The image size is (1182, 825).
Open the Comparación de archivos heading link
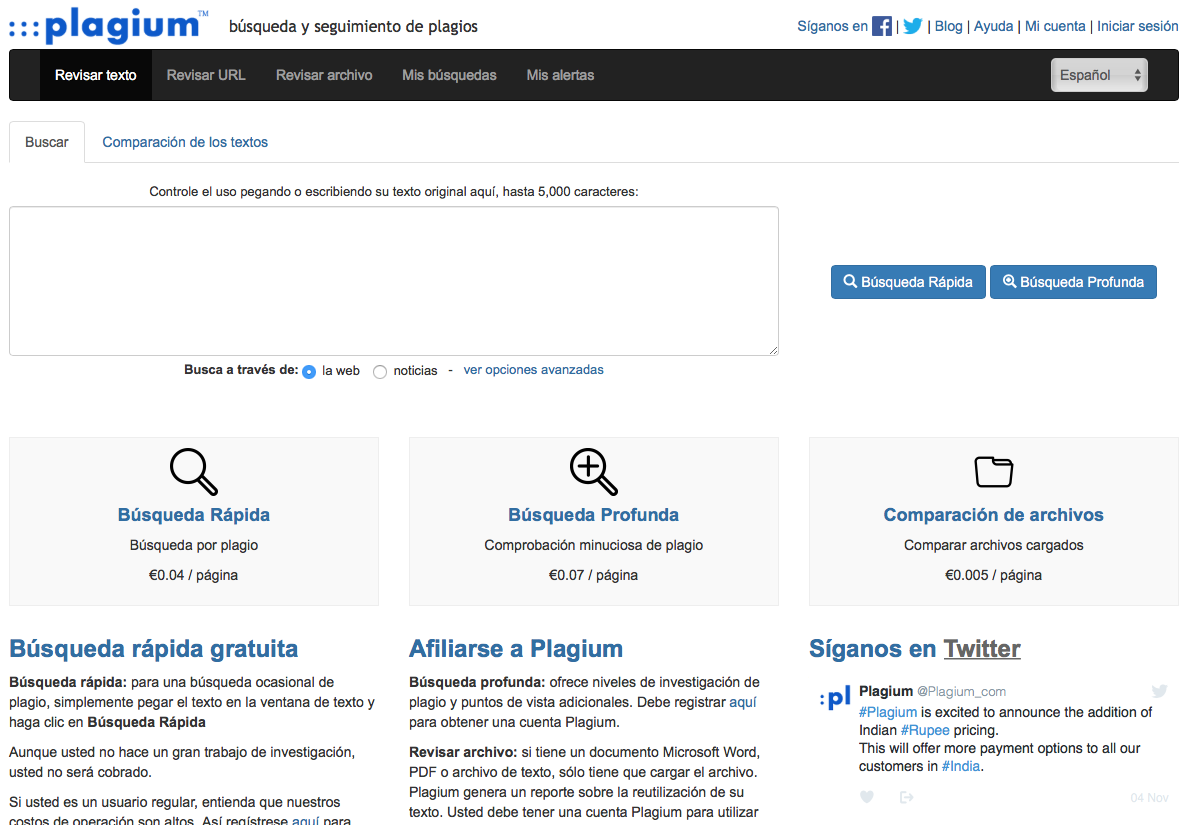[x=994, y=514]
